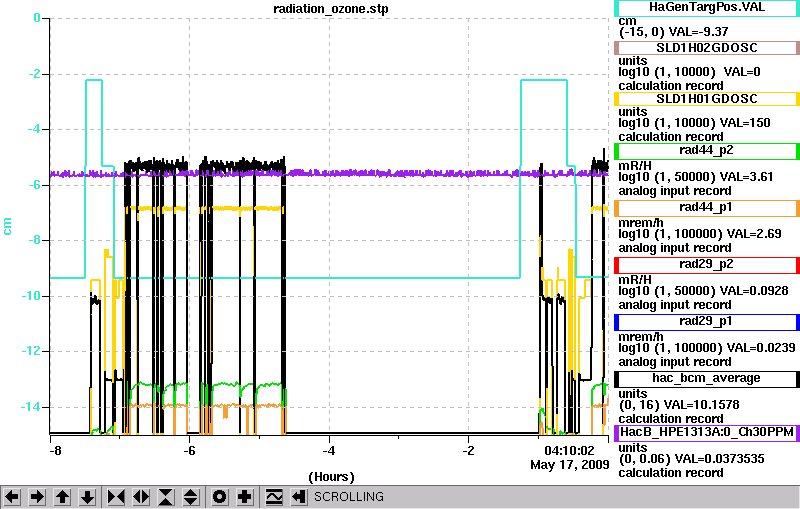Click the VAL=0.0239 readout under rad29_p1

761,348
